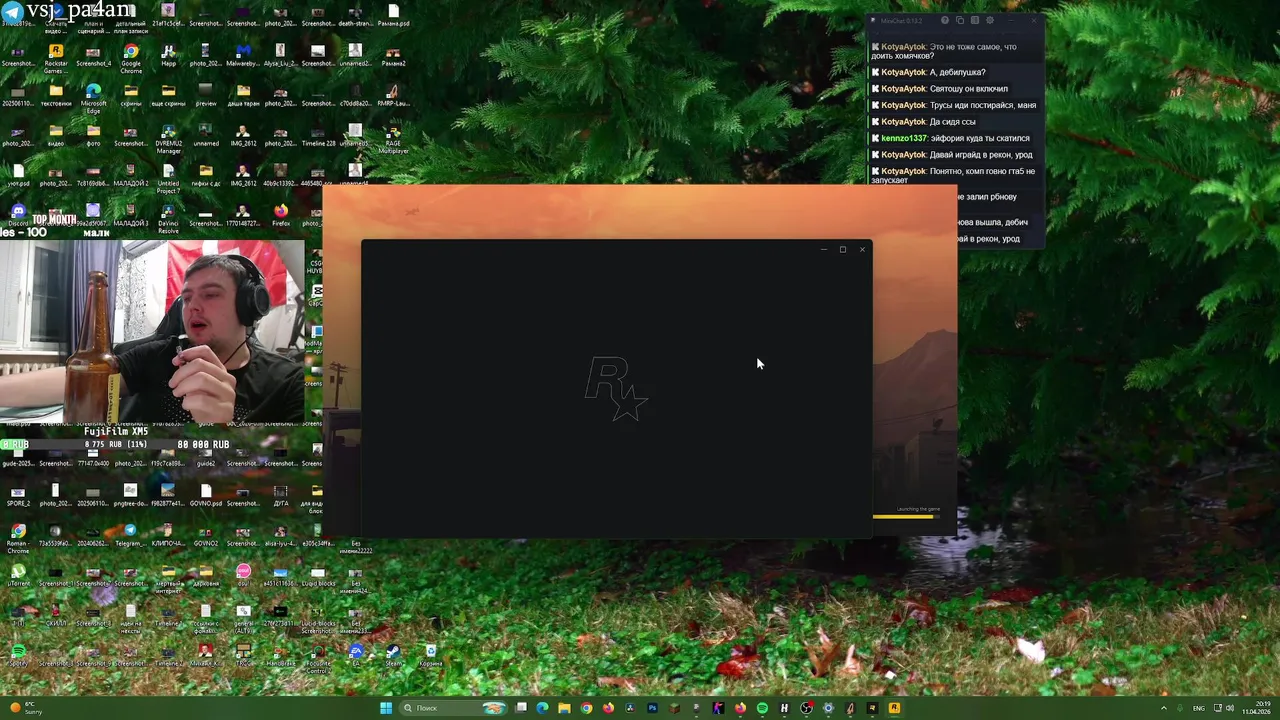The image size is (1280, 720).
Task: Open Рамана.psd file on desktop
Action: (393, 16)
